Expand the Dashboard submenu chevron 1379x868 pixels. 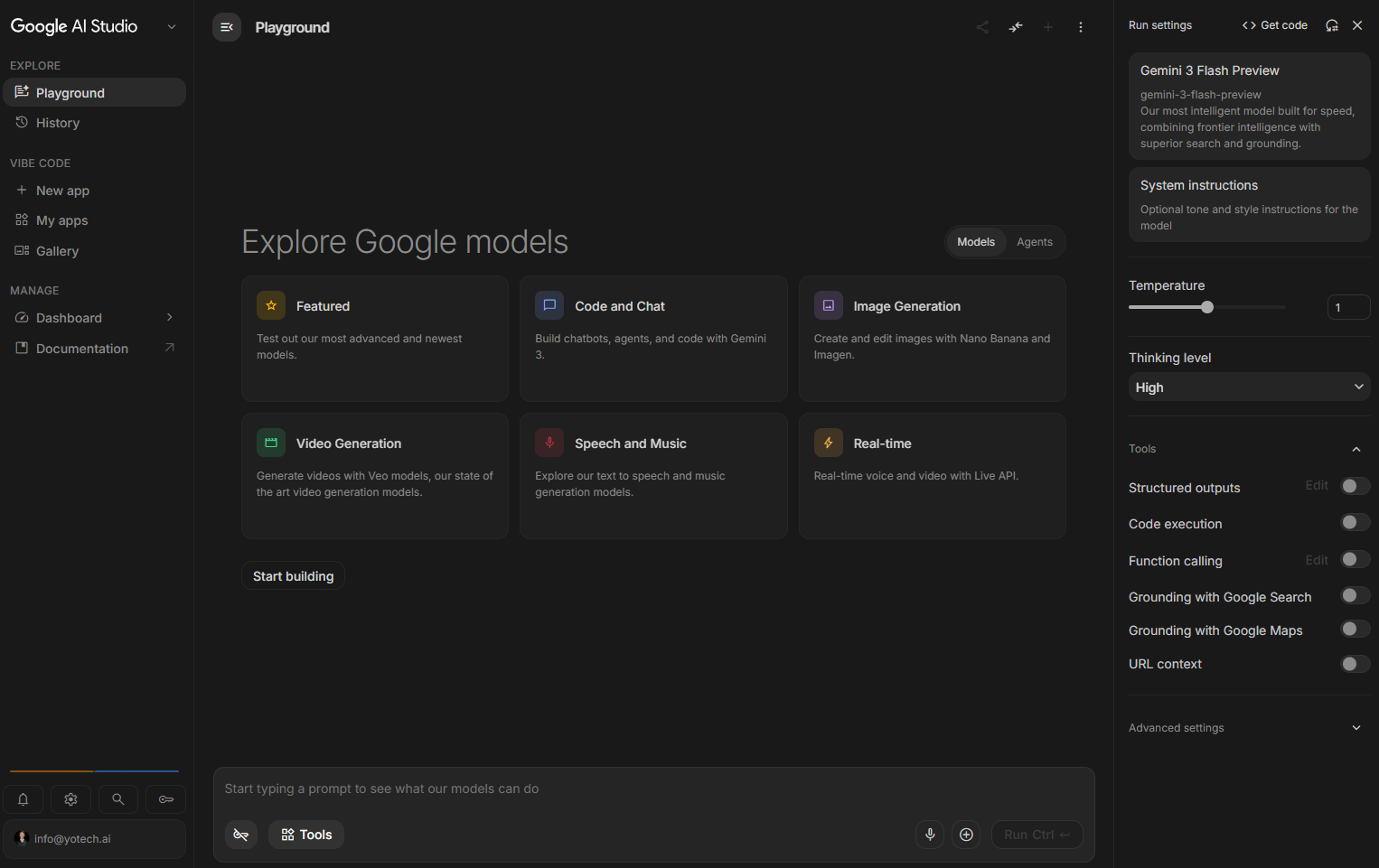pos(169,317)
